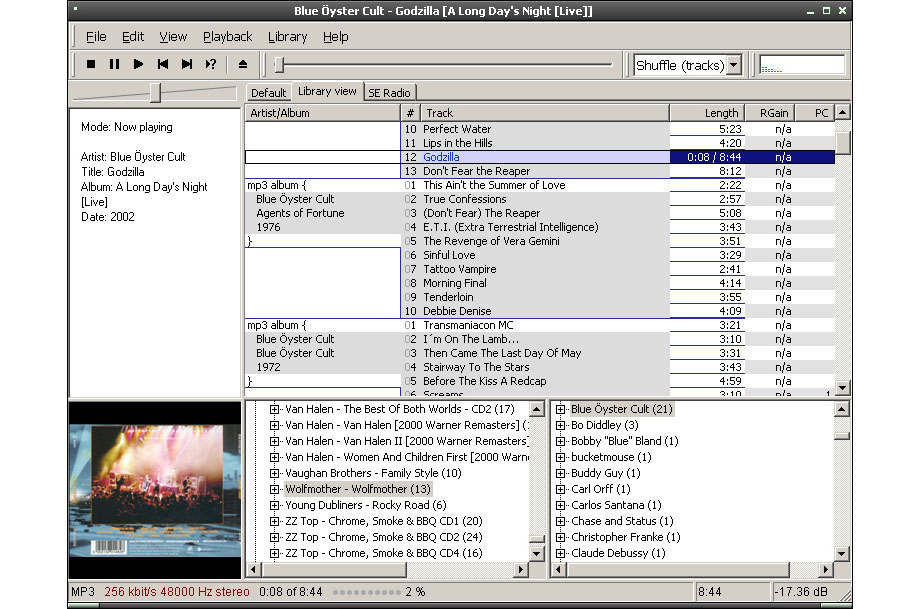Click the seek bar slider in the toolbar

click(280, 65)
